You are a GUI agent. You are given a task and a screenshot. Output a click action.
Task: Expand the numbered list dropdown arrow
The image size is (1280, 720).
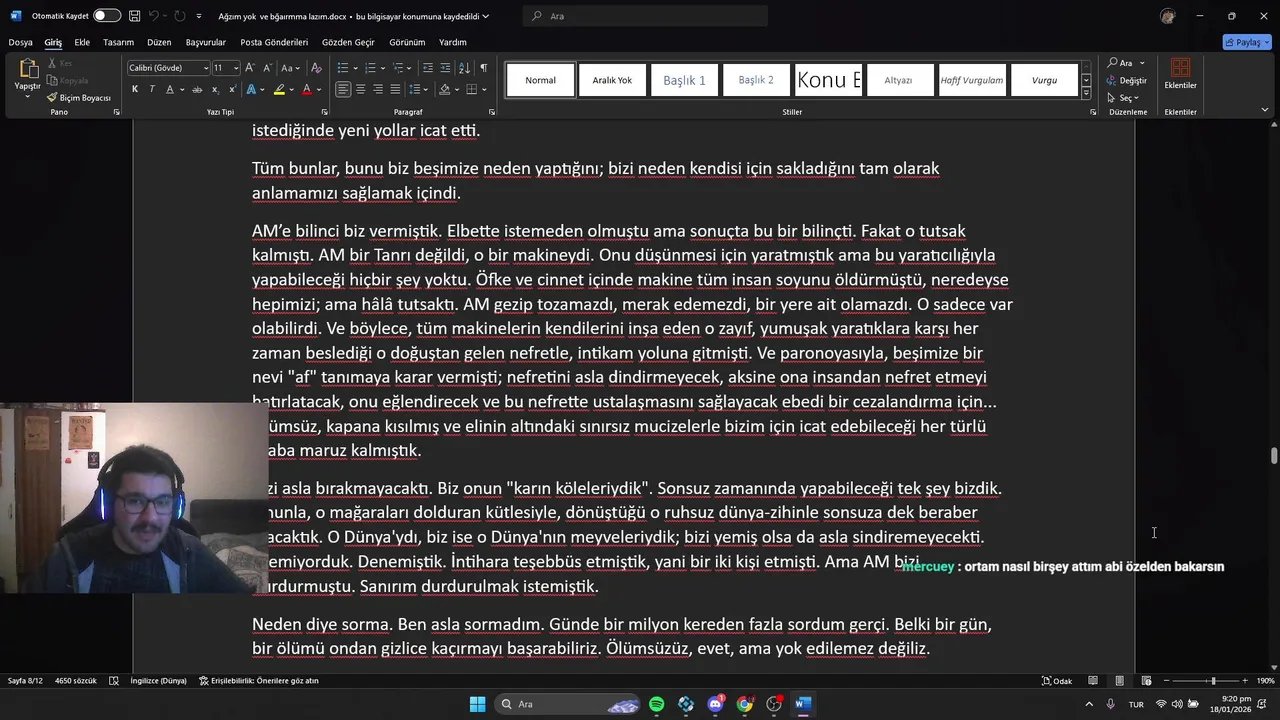click(x=381, y=68)
